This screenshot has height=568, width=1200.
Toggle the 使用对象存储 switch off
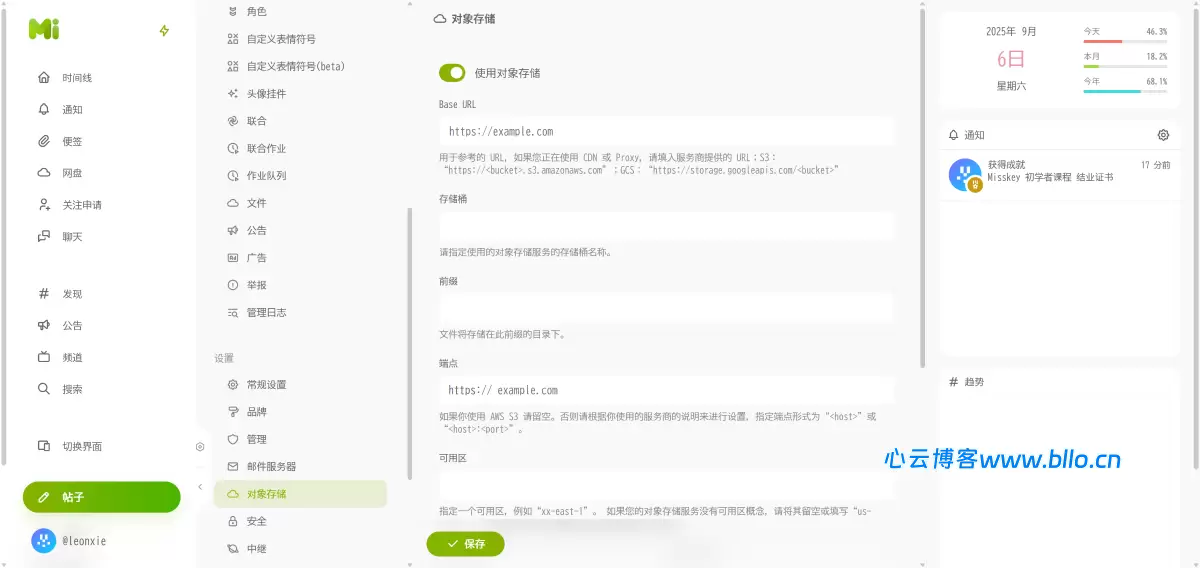tap(452, 73)
